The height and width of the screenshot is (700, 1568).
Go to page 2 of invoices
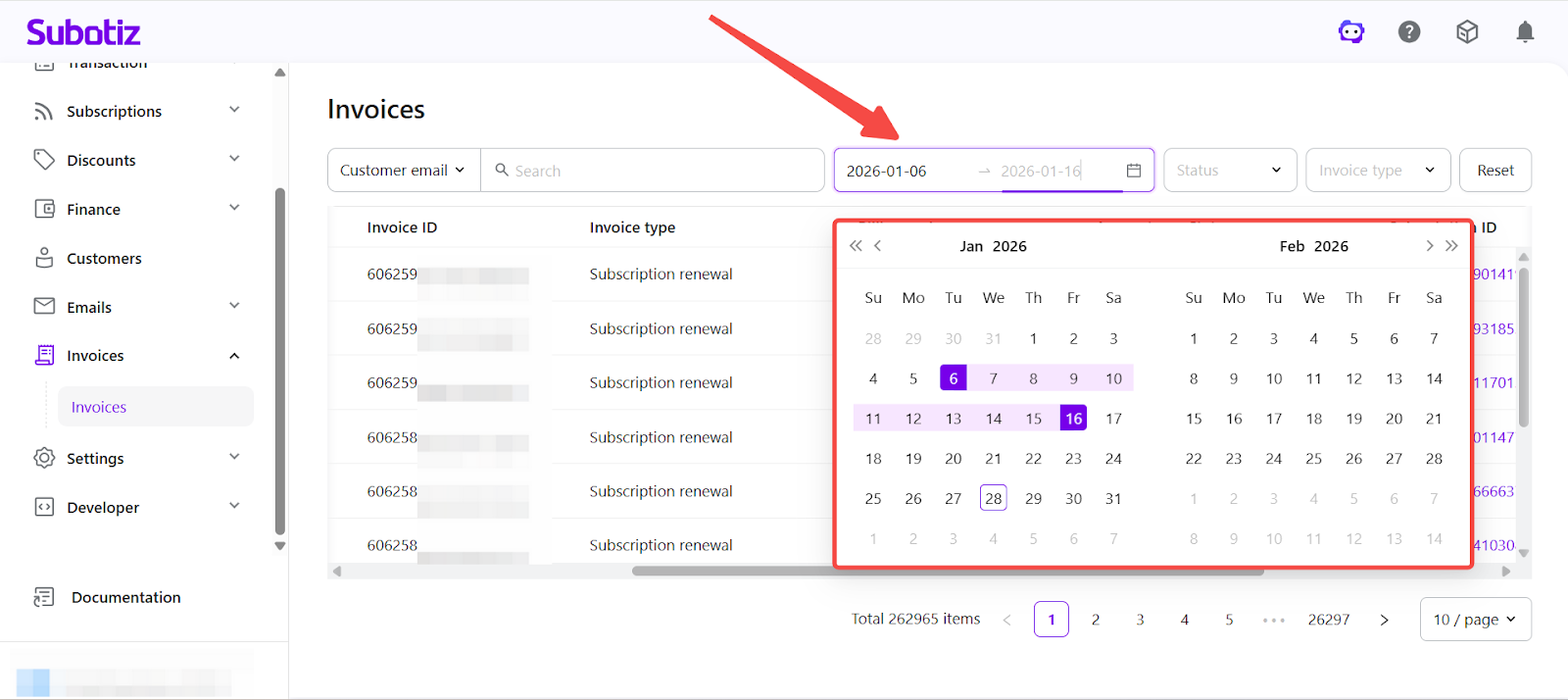point(1096,620)
